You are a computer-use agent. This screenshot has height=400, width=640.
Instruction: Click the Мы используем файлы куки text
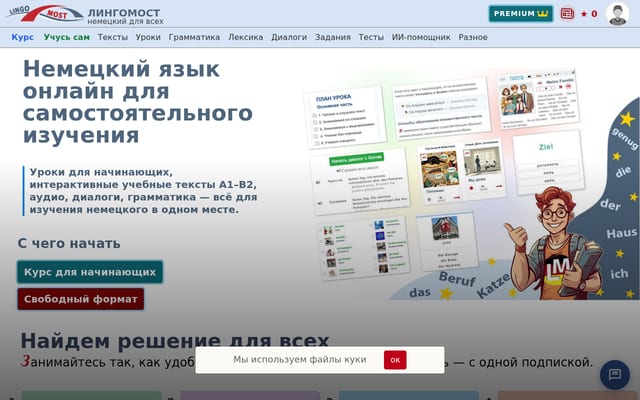(x=300, y=360)
